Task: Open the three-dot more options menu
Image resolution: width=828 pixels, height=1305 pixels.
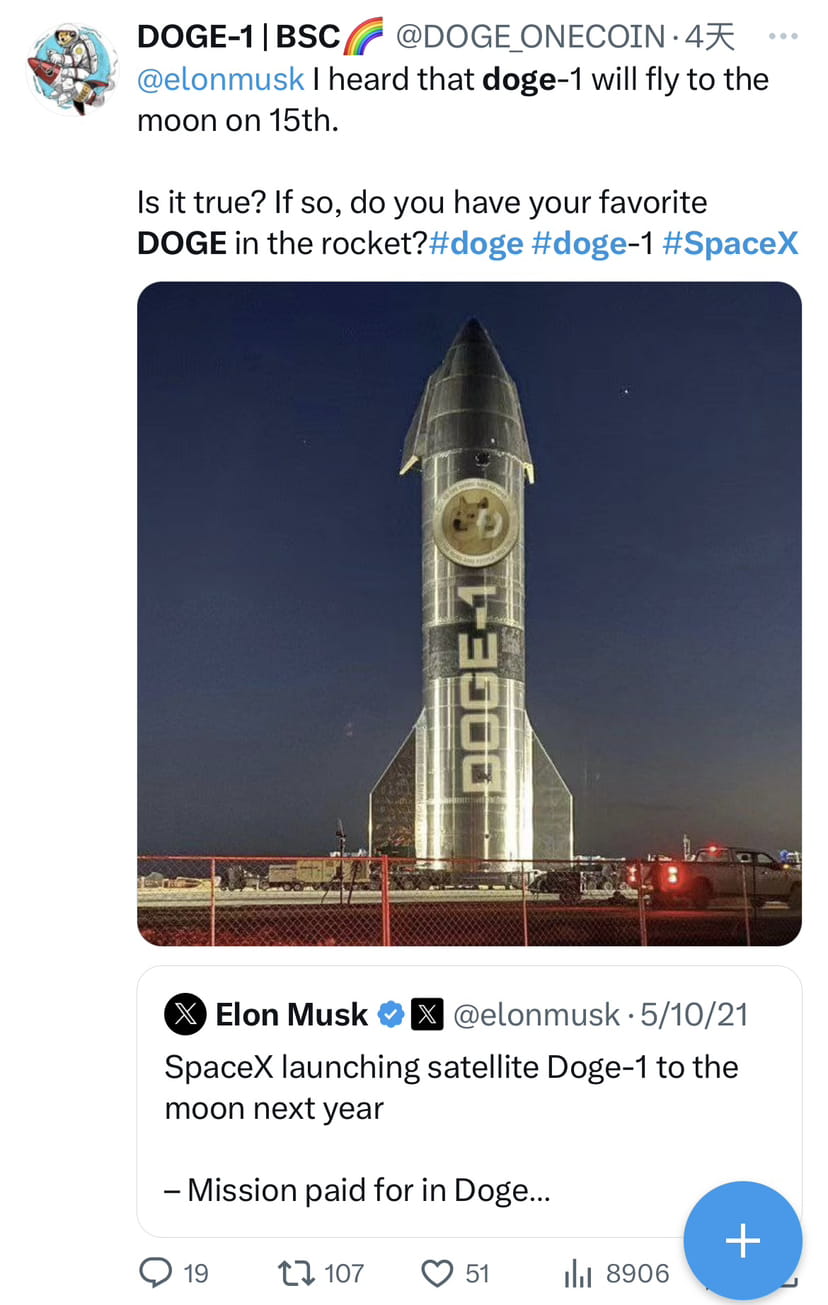Action: coord(784,35)
